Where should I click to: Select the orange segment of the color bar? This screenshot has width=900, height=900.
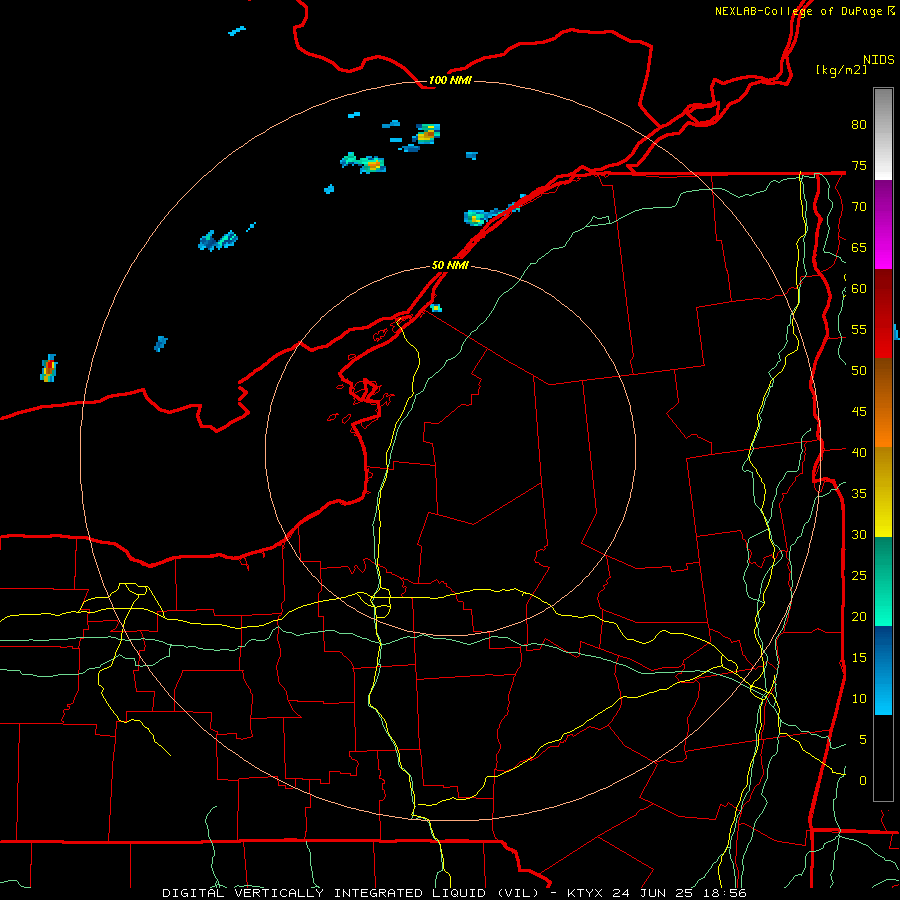click(x=883, y=426)
